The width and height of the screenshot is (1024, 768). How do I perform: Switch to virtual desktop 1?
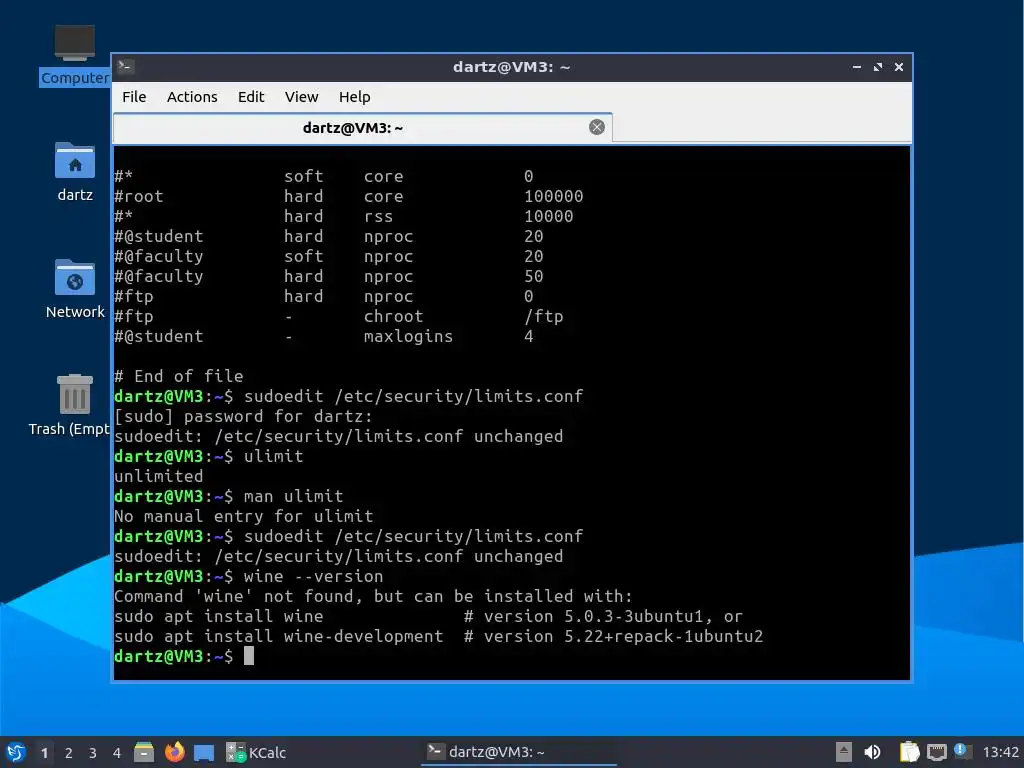coord(44,753)
